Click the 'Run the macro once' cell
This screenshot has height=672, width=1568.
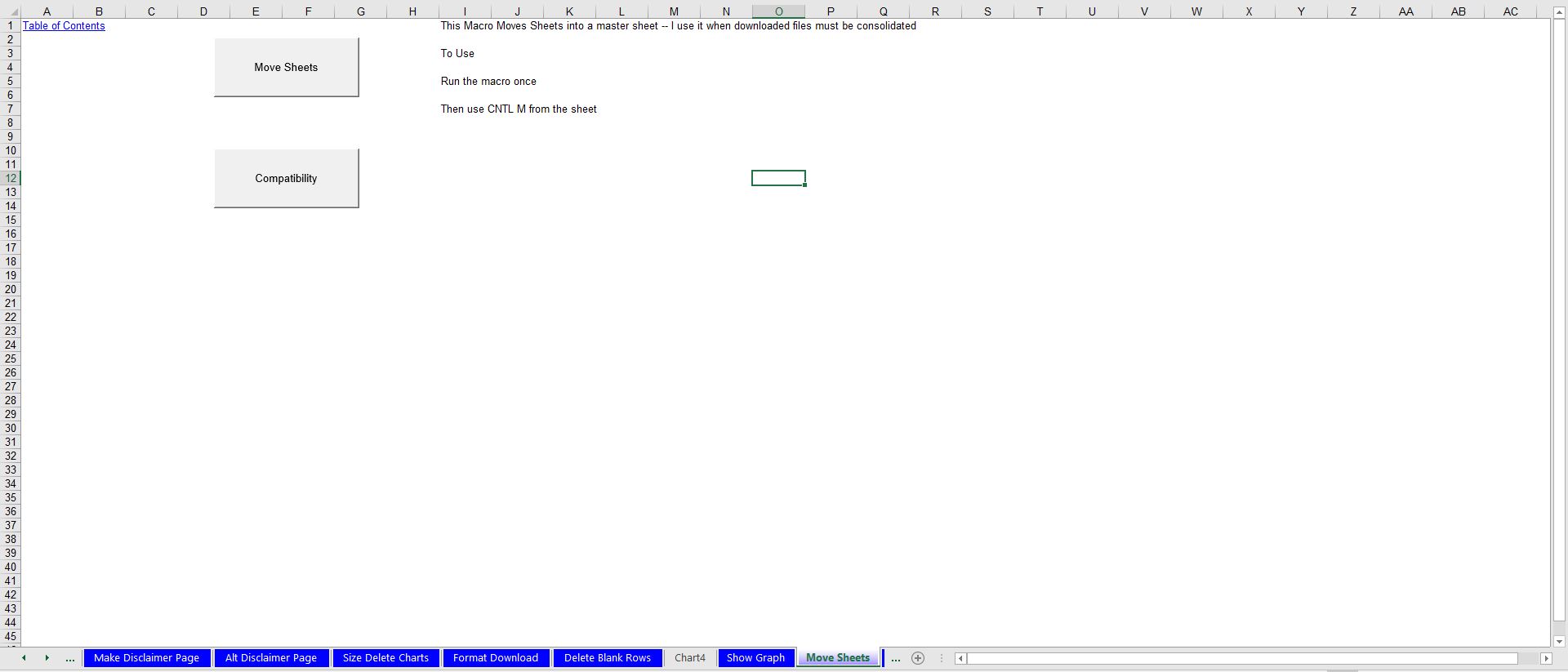click(x=488, y=82)
